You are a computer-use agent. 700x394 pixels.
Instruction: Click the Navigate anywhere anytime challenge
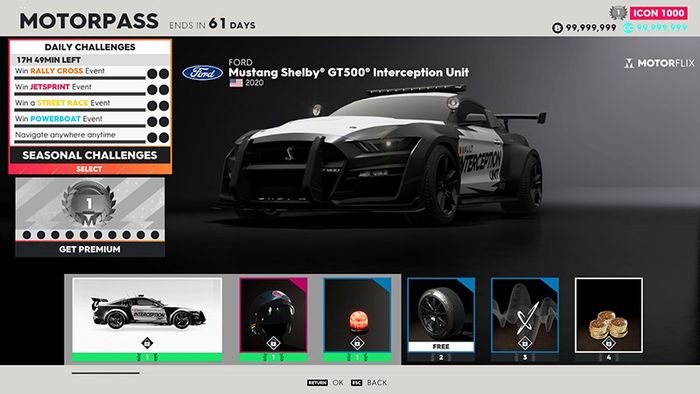(x=92, y=137)
